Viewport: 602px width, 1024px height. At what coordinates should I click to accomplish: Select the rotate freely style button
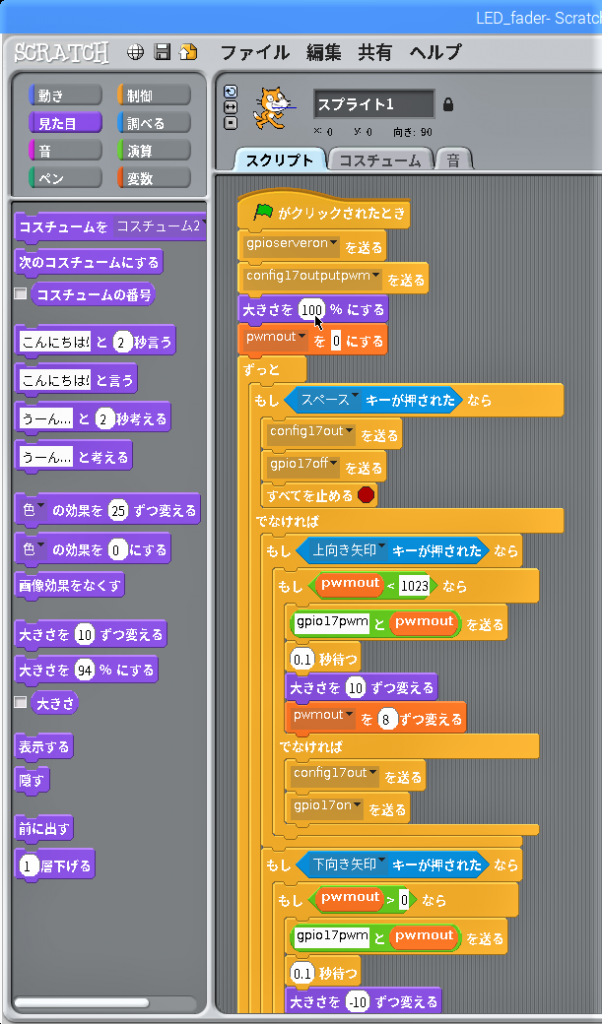pyautogui.click(x=230, y=92)
